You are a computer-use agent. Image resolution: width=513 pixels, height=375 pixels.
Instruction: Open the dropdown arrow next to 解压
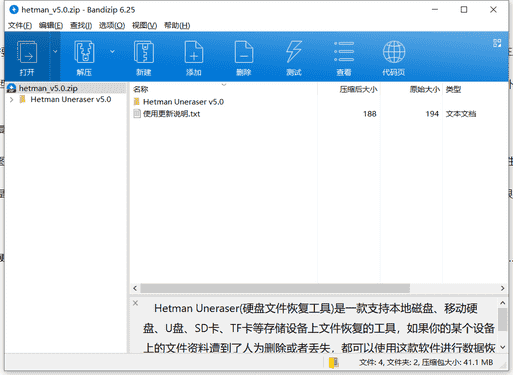coord(112,51)
